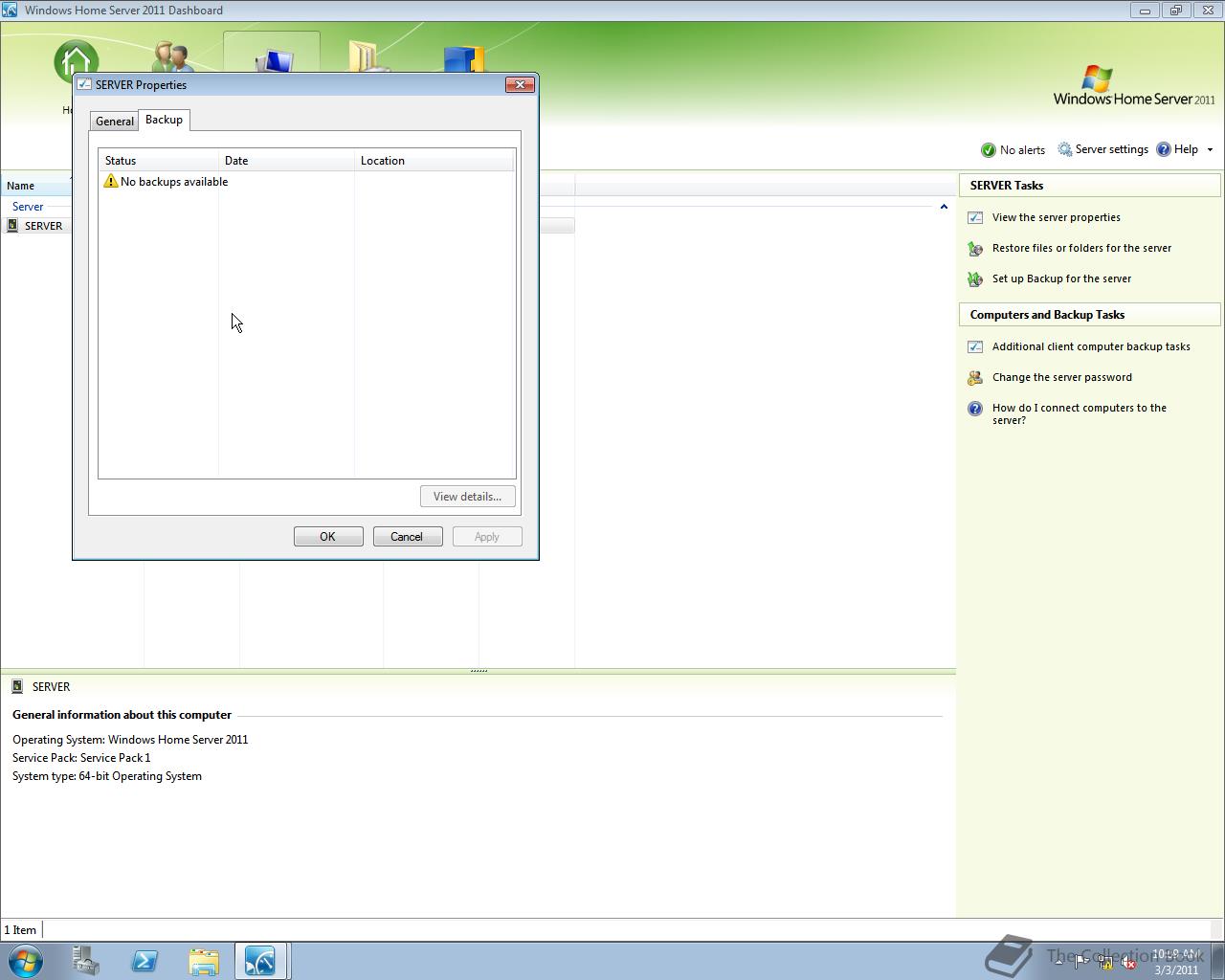Click the Date column header
1225x980 pixels.
[287, 161]
